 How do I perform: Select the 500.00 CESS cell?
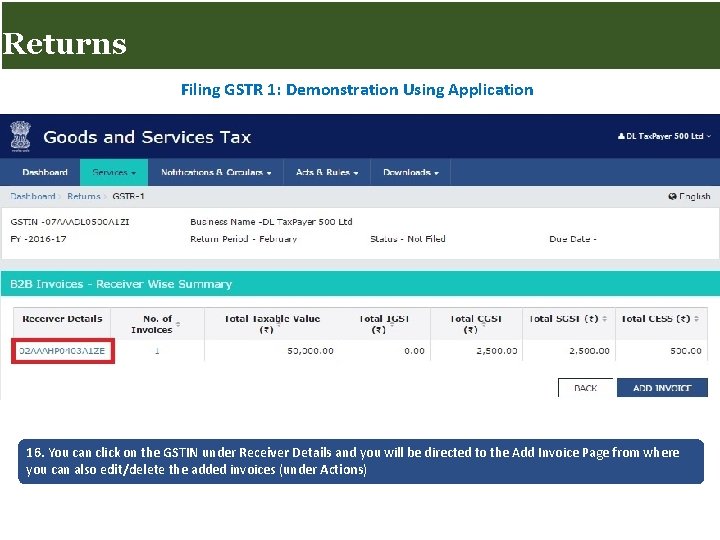(686, 351)
